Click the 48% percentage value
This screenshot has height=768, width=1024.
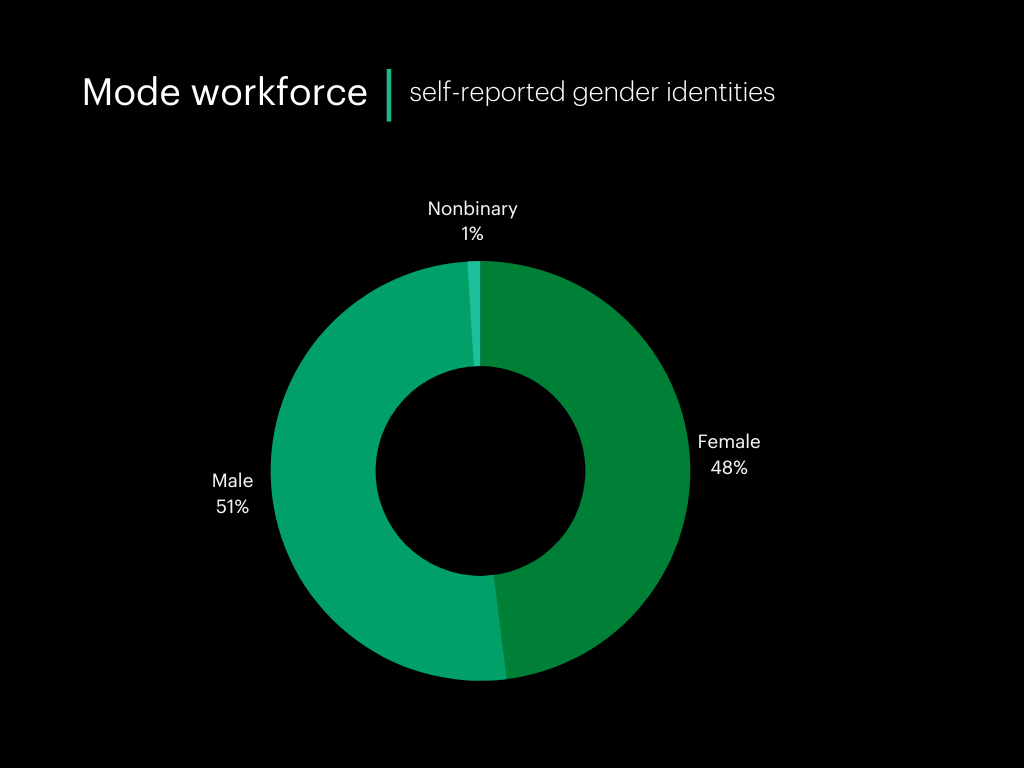coord(729,466)
